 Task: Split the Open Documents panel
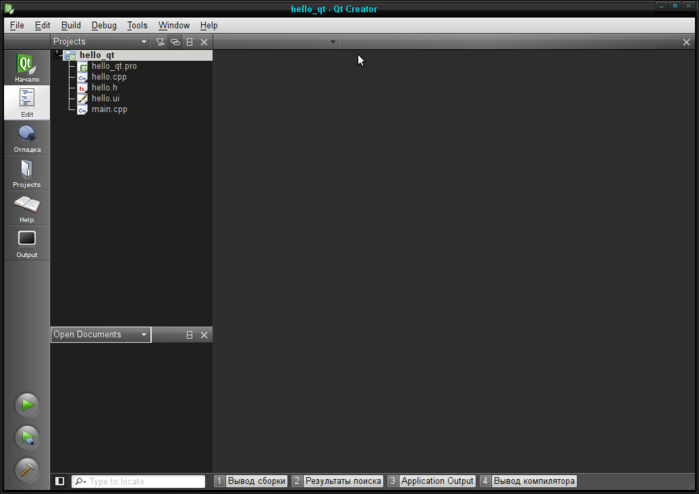189,335
